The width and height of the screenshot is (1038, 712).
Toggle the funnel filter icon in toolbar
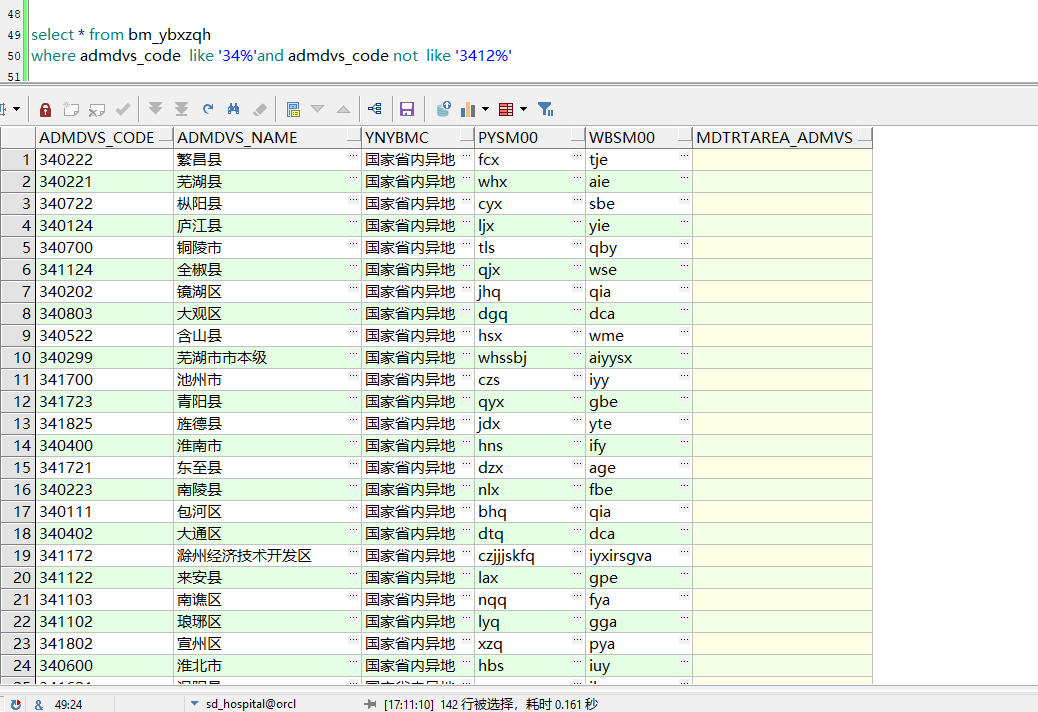coord(545,109)
